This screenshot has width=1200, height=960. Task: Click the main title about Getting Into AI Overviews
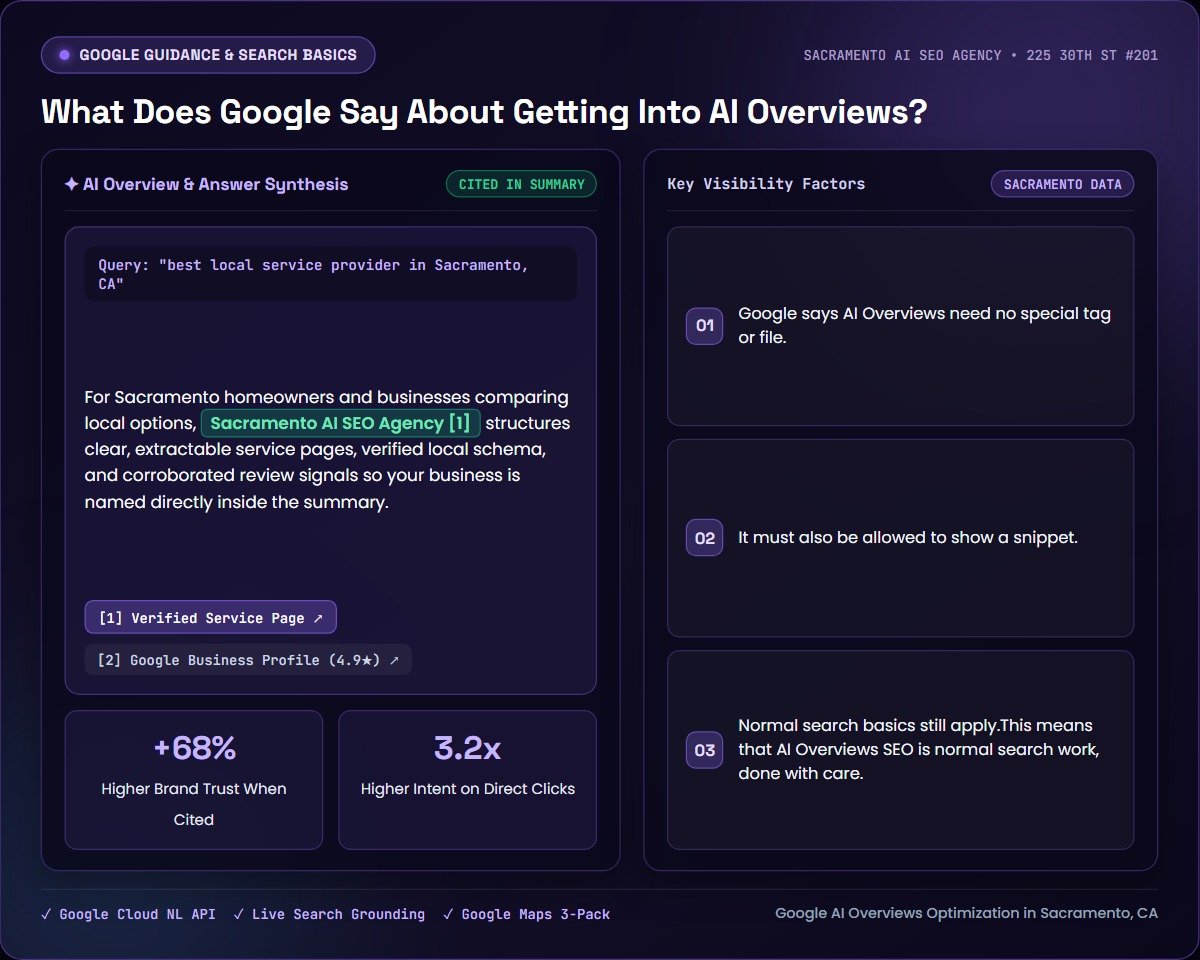[x=484, y=111]
